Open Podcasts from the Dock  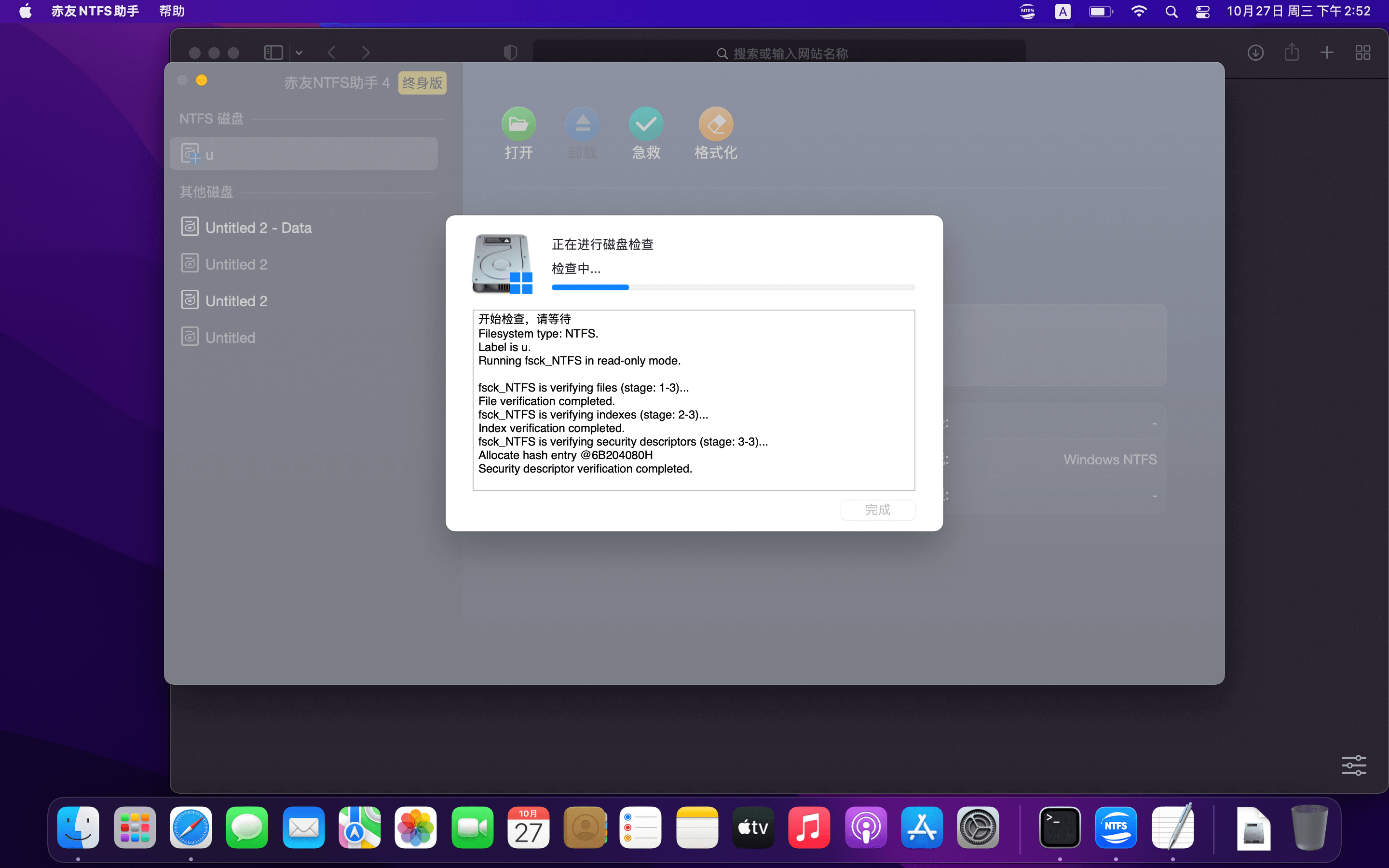[866, 827]
